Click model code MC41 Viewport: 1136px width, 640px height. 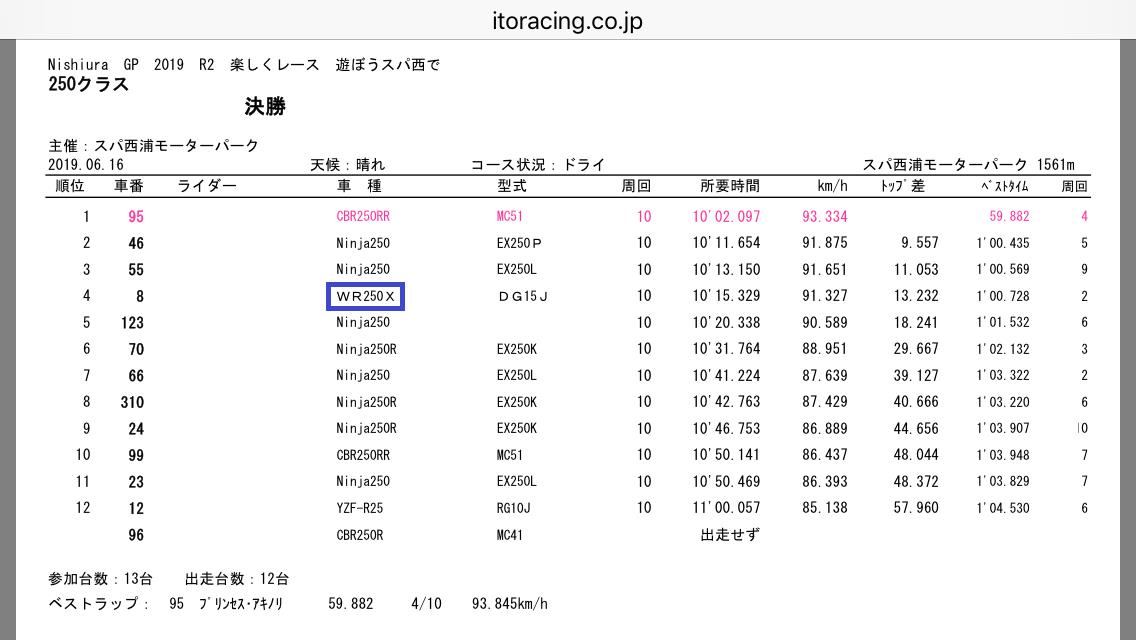[509, 535]
